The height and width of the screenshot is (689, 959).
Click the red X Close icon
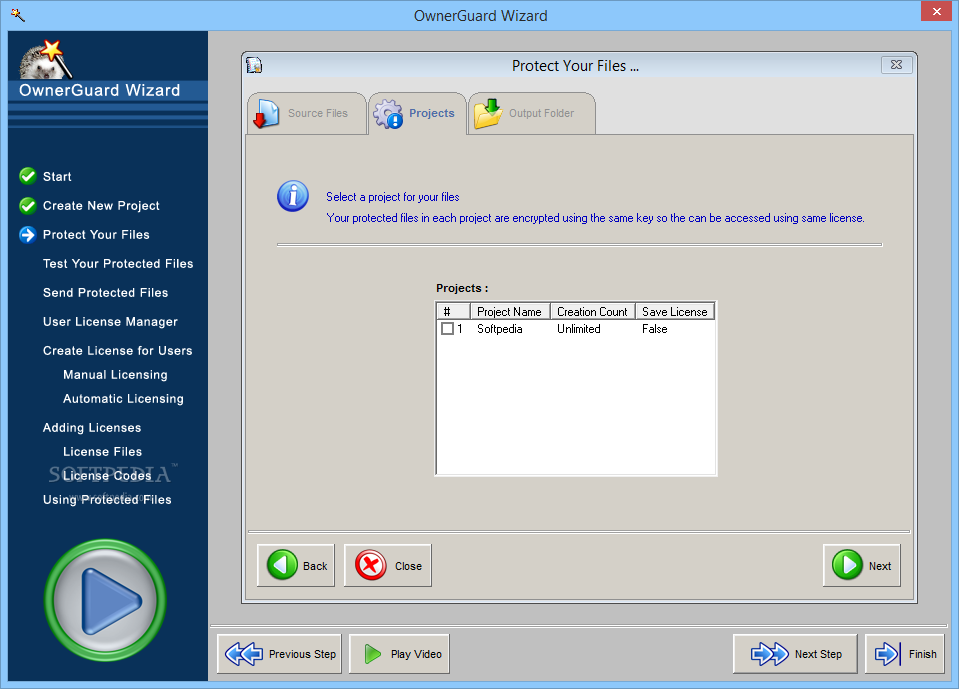coord(371,566)
